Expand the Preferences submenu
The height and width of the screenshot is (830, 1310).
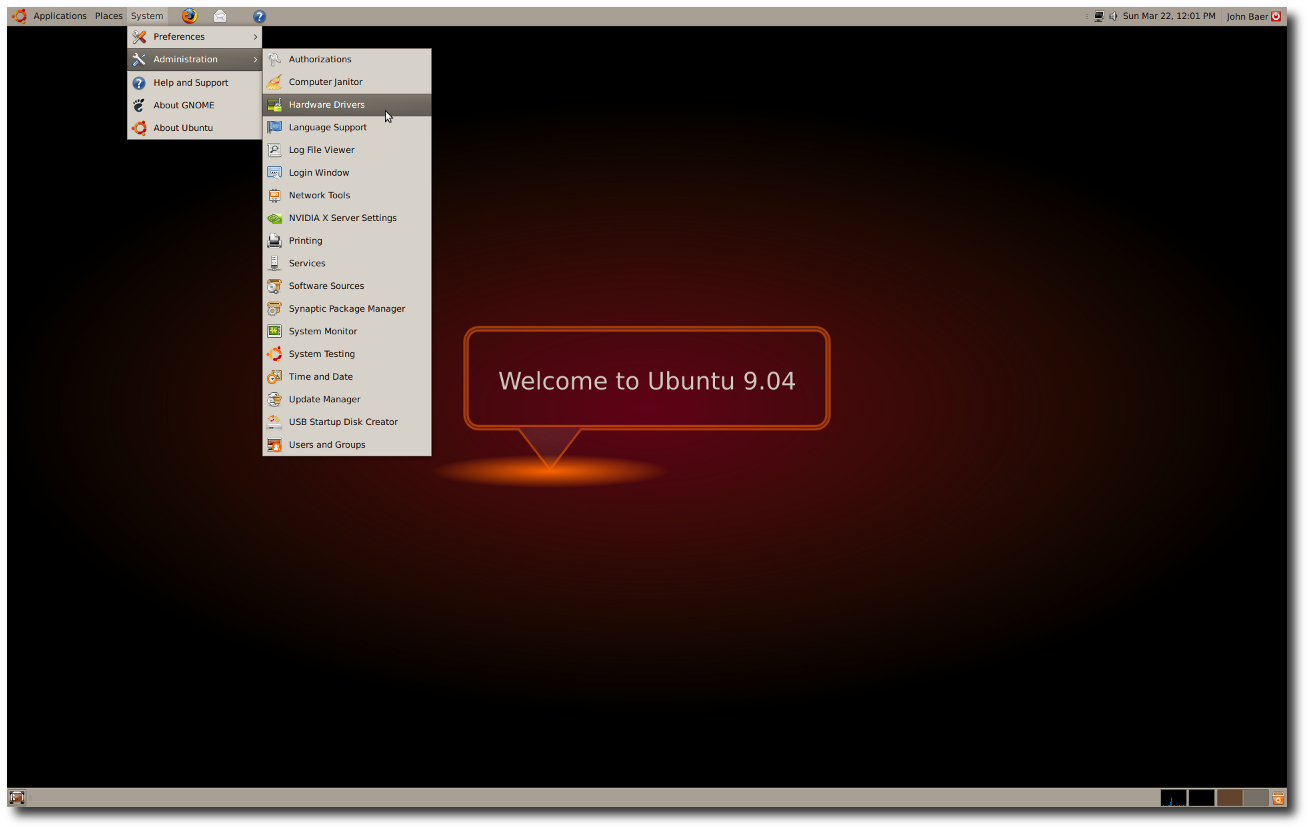click(194, 37)
